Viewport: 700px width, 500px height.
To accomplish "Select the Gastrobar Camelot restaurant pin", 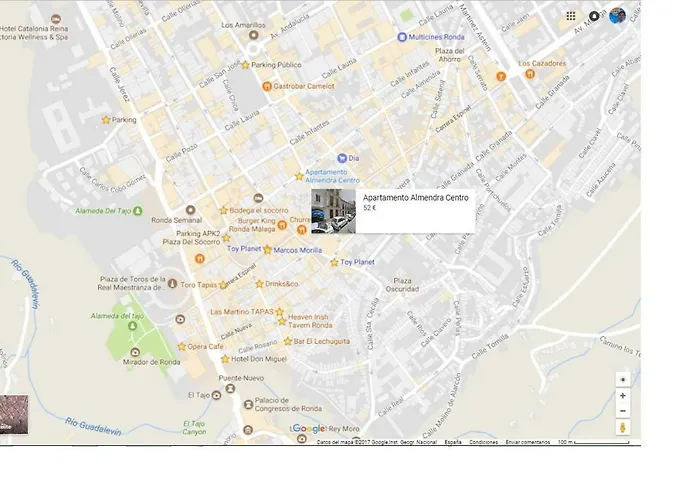I will [x=266, y=86].
